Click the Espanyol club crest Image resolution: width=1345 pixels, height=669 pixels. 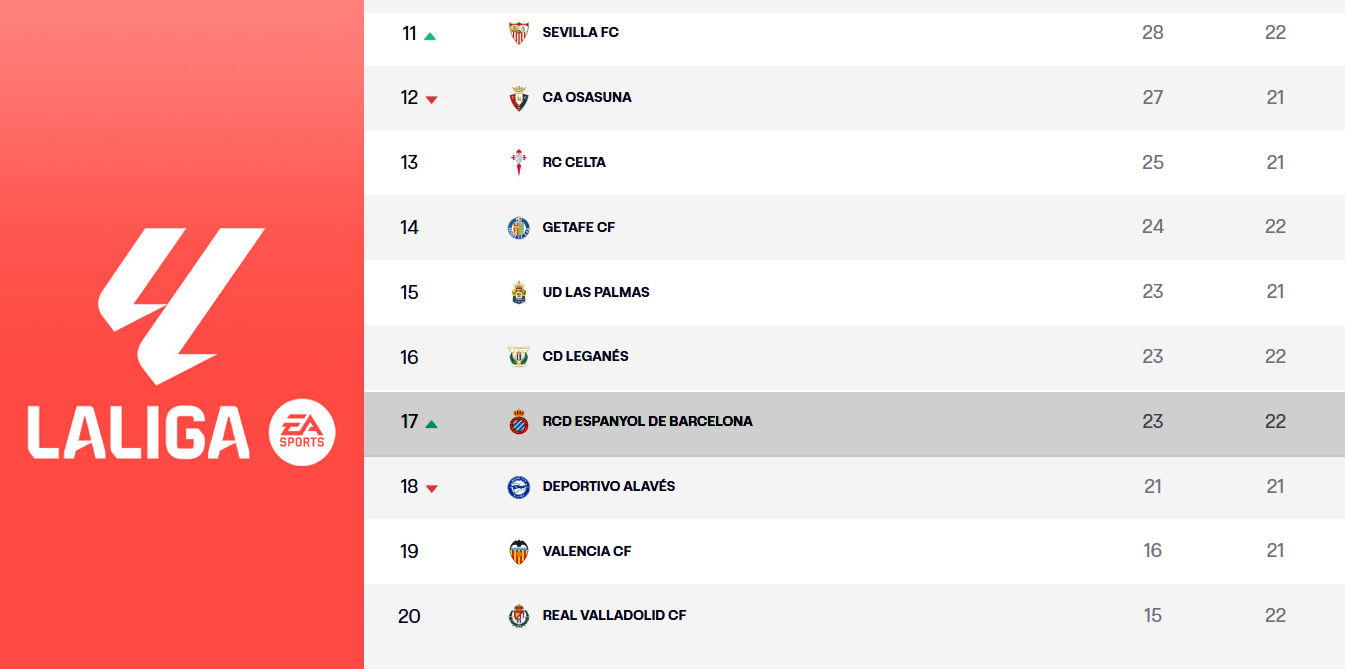[518, 422]
